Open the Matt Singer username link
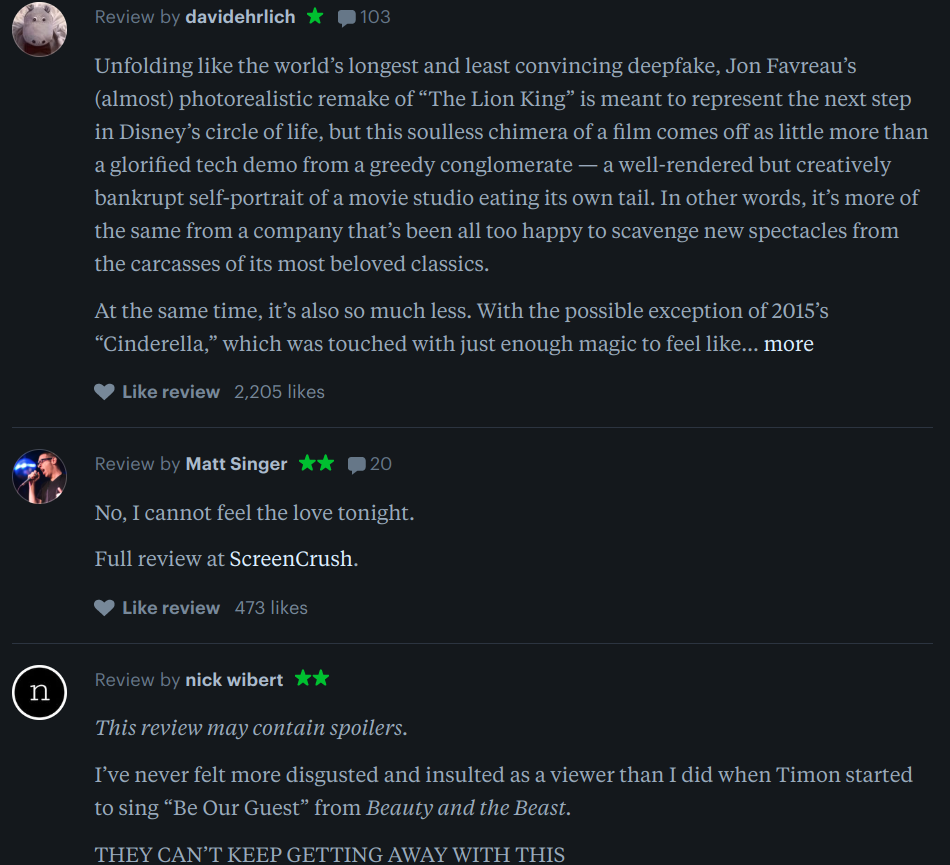The width and height of the screenshot is (950, 865). pyautogui.click(x=236, y=464)
